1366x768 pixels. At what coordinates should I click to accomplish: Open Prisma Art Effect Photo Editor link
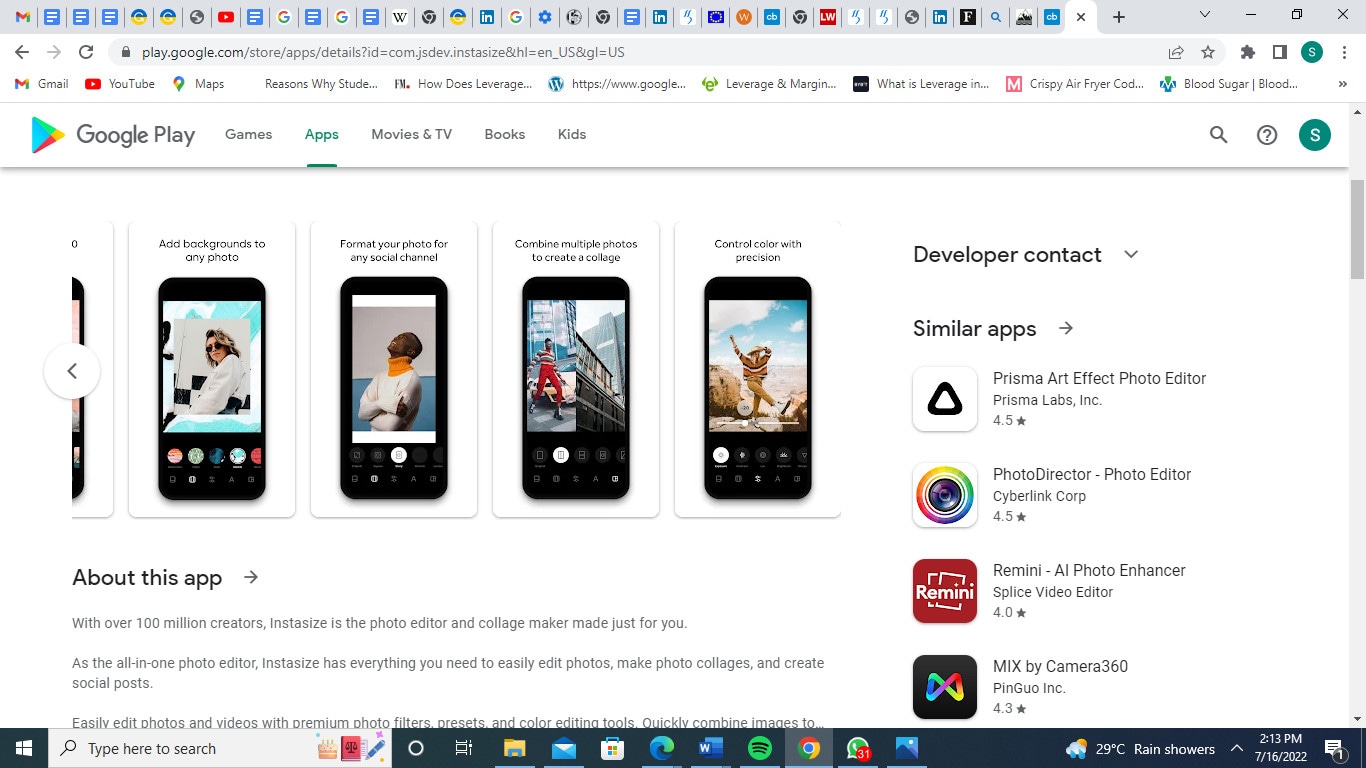pos(1099,378)
